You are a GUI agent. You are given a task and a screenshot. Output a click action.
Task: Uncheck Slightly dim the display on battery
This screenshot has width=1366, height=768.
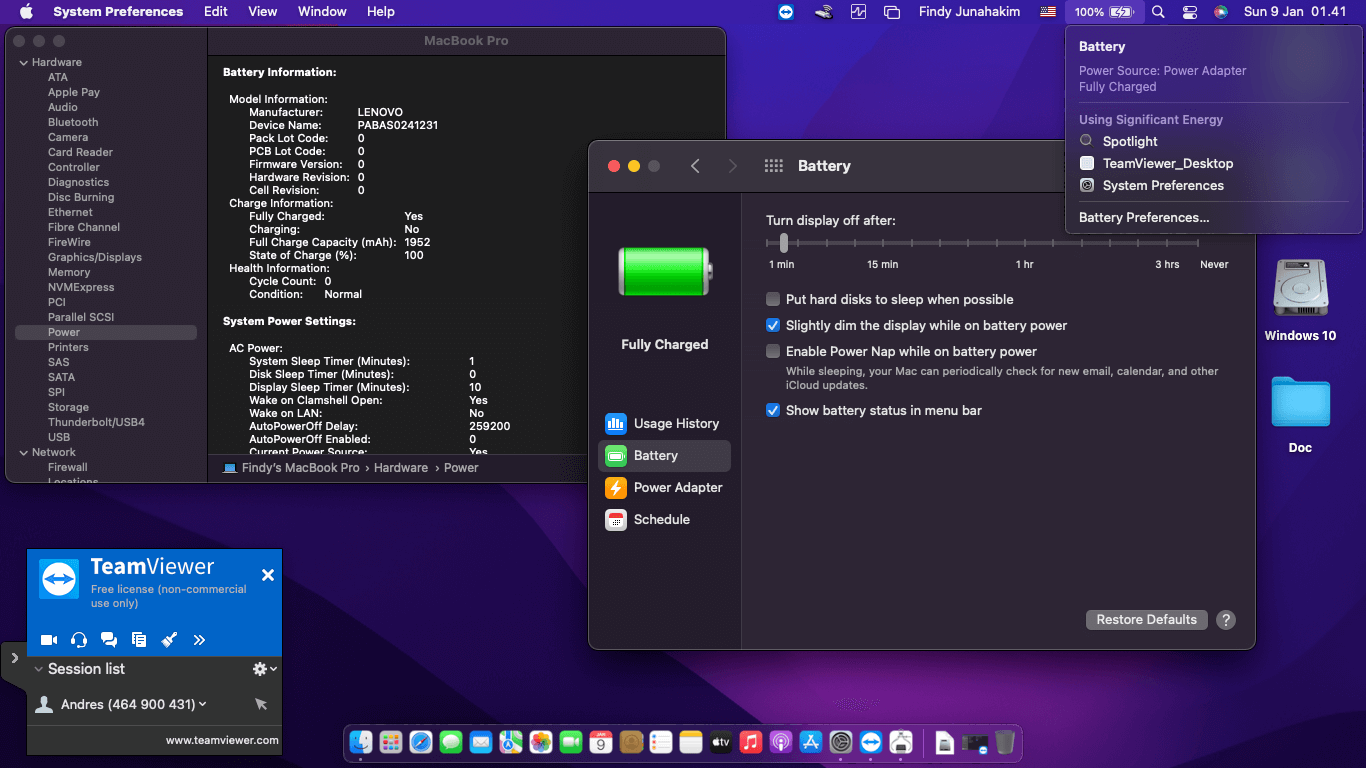coord(773,325)
